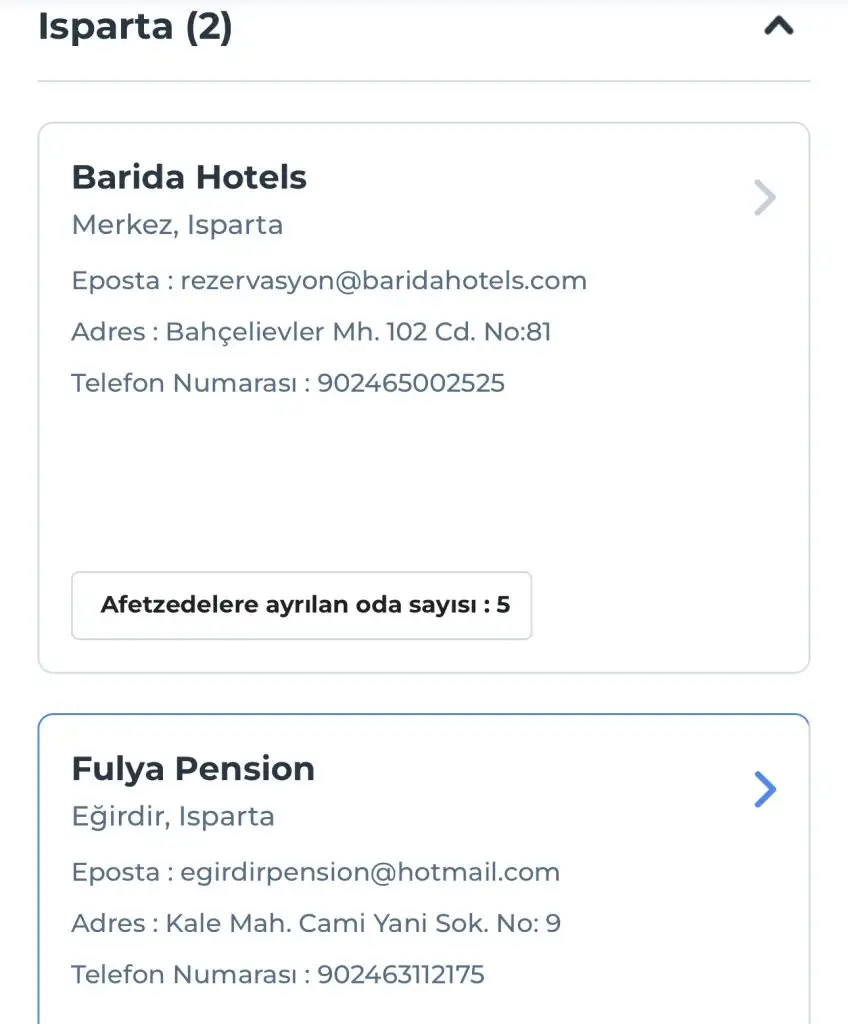Click the egirdirpension@hotmail.com email address

[x=370, y=872]
